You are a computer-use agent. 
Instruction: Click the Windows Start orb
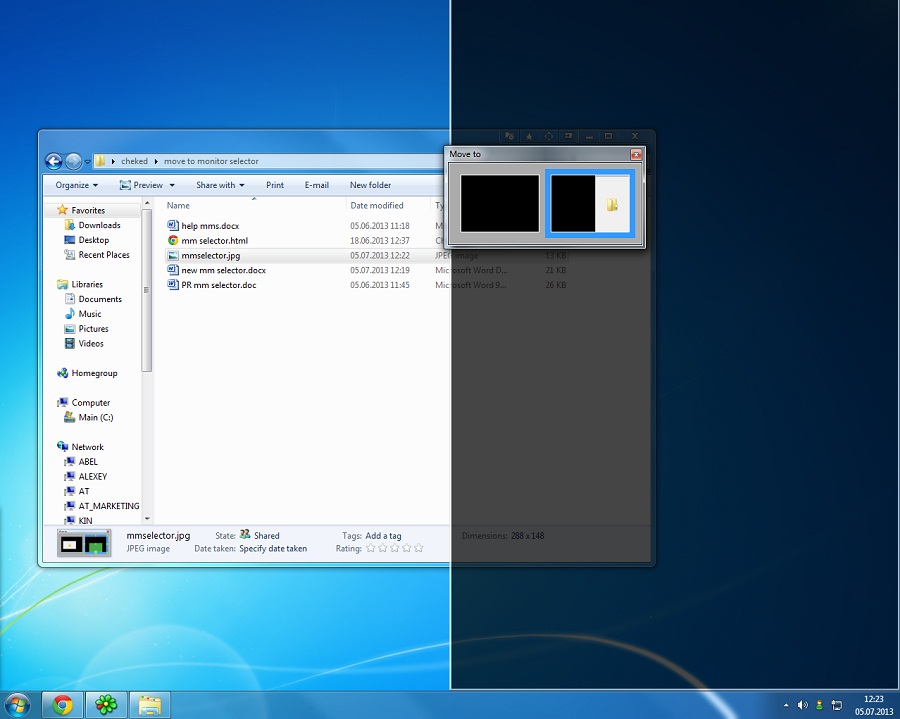(x=17, y=705)
